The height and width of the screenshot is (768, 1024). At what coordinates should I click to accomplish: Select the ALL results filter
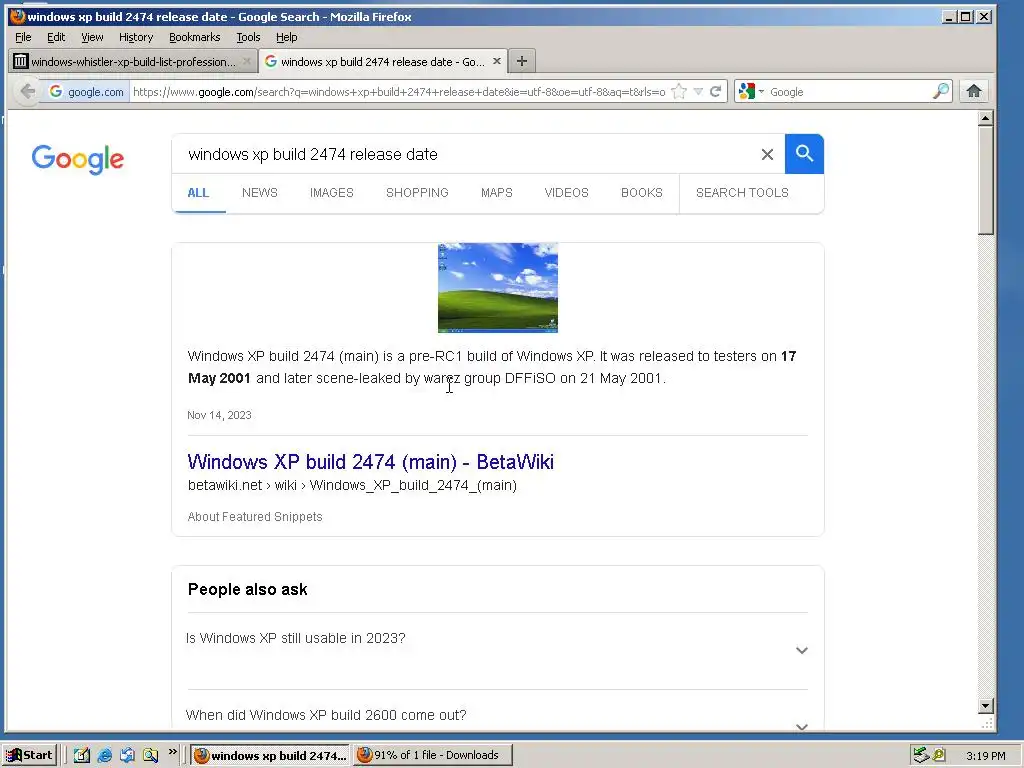198,193
